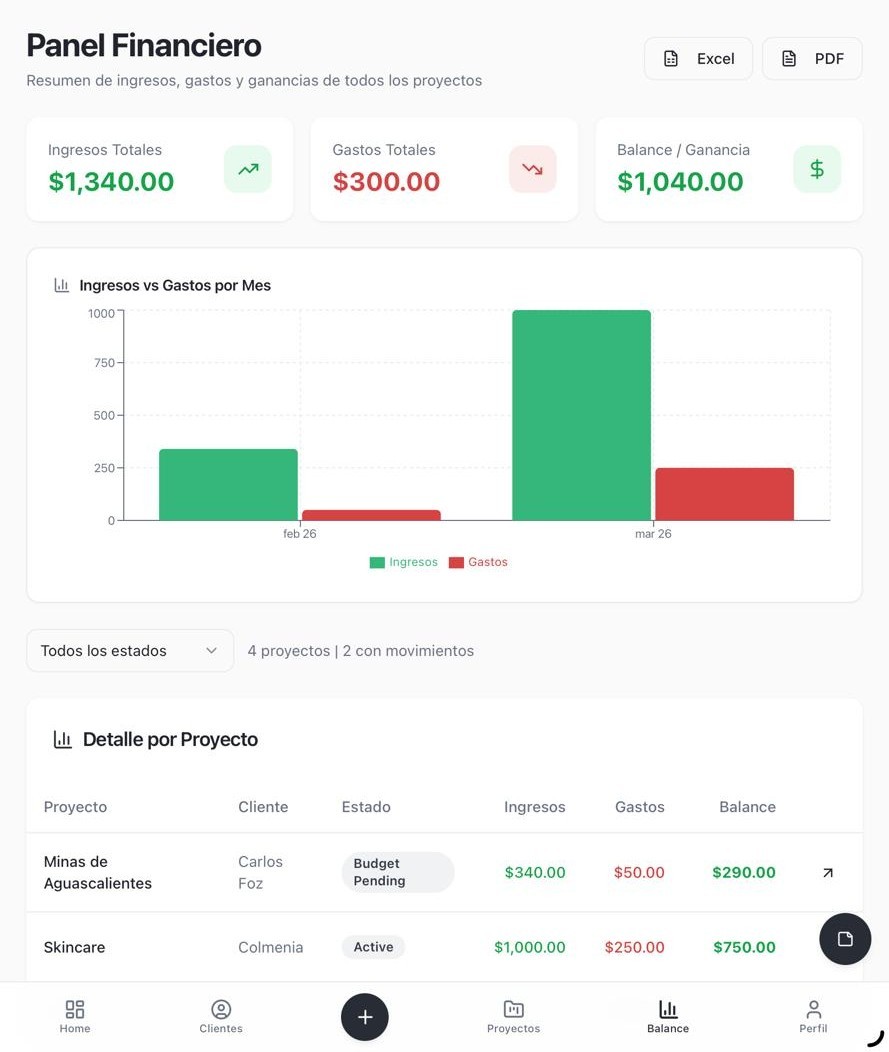Screen dimensions: 889x1052
Task: Click the dark floating note button
Action: click(845, 939)
